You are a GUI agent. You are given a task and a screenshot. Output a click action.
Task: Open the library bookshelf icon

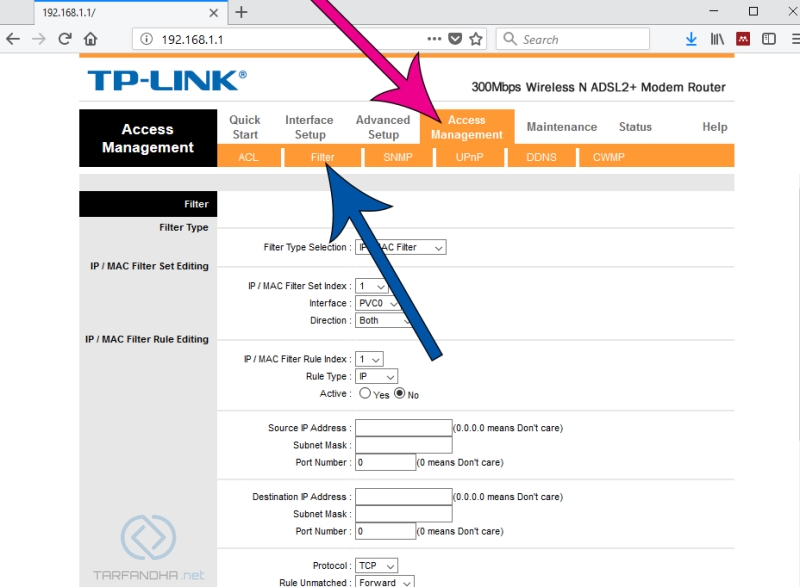[717, 39]
